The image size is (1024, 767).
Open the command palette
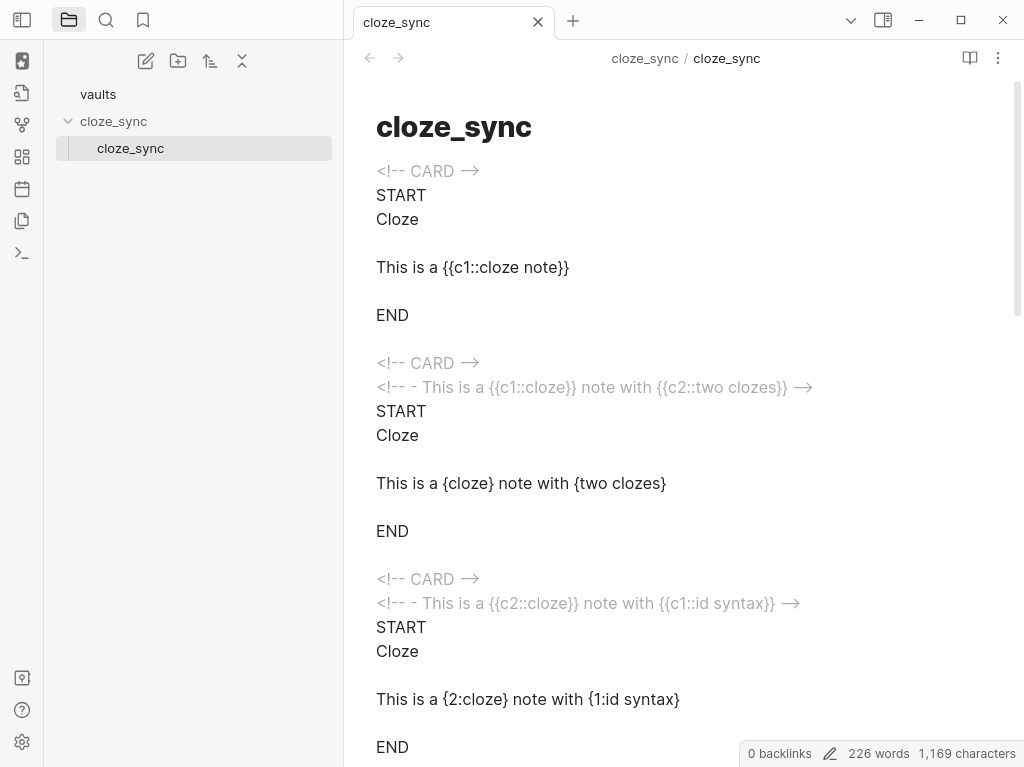pyautogui.click(x=22, y=253)
